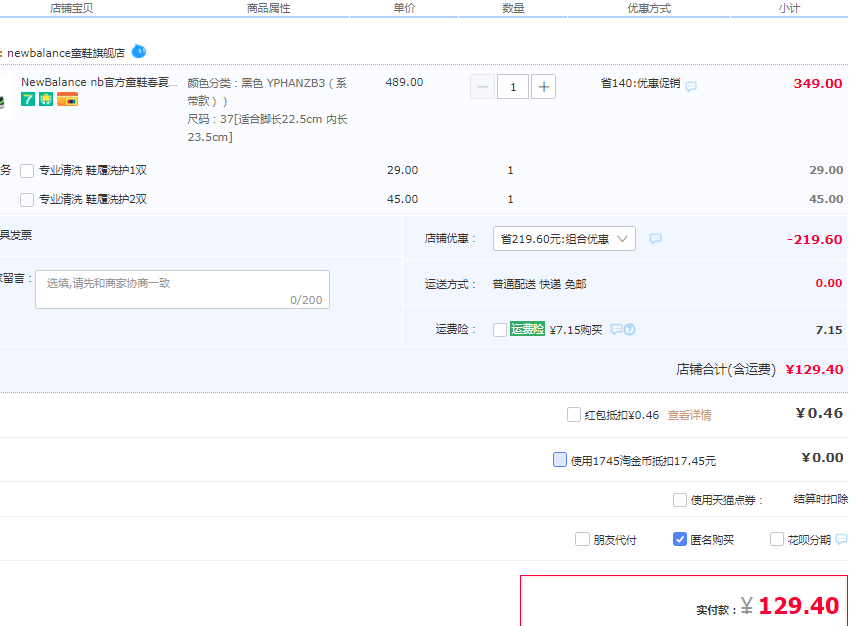Click the 优惠方式 column header
This screenshot has width=856, height=626.
click(649, 8)
